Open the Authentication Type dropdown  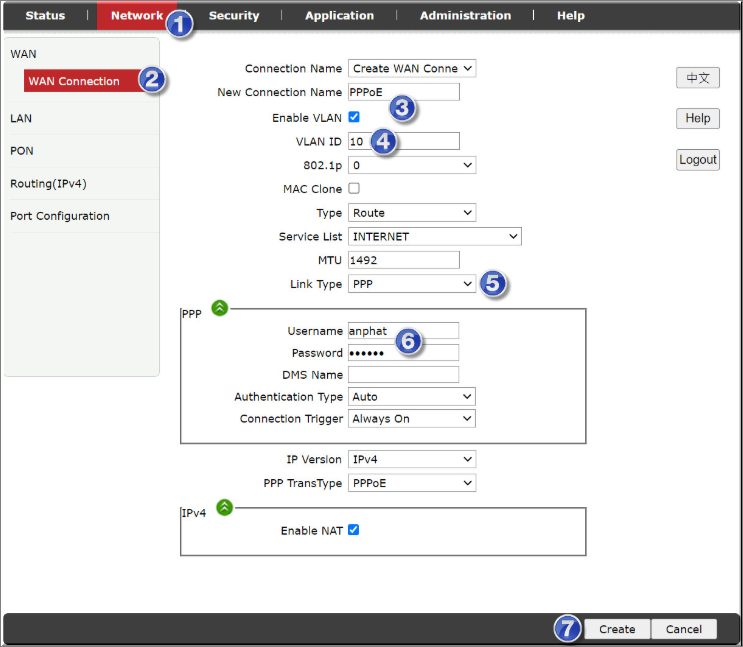coord(411,397)
